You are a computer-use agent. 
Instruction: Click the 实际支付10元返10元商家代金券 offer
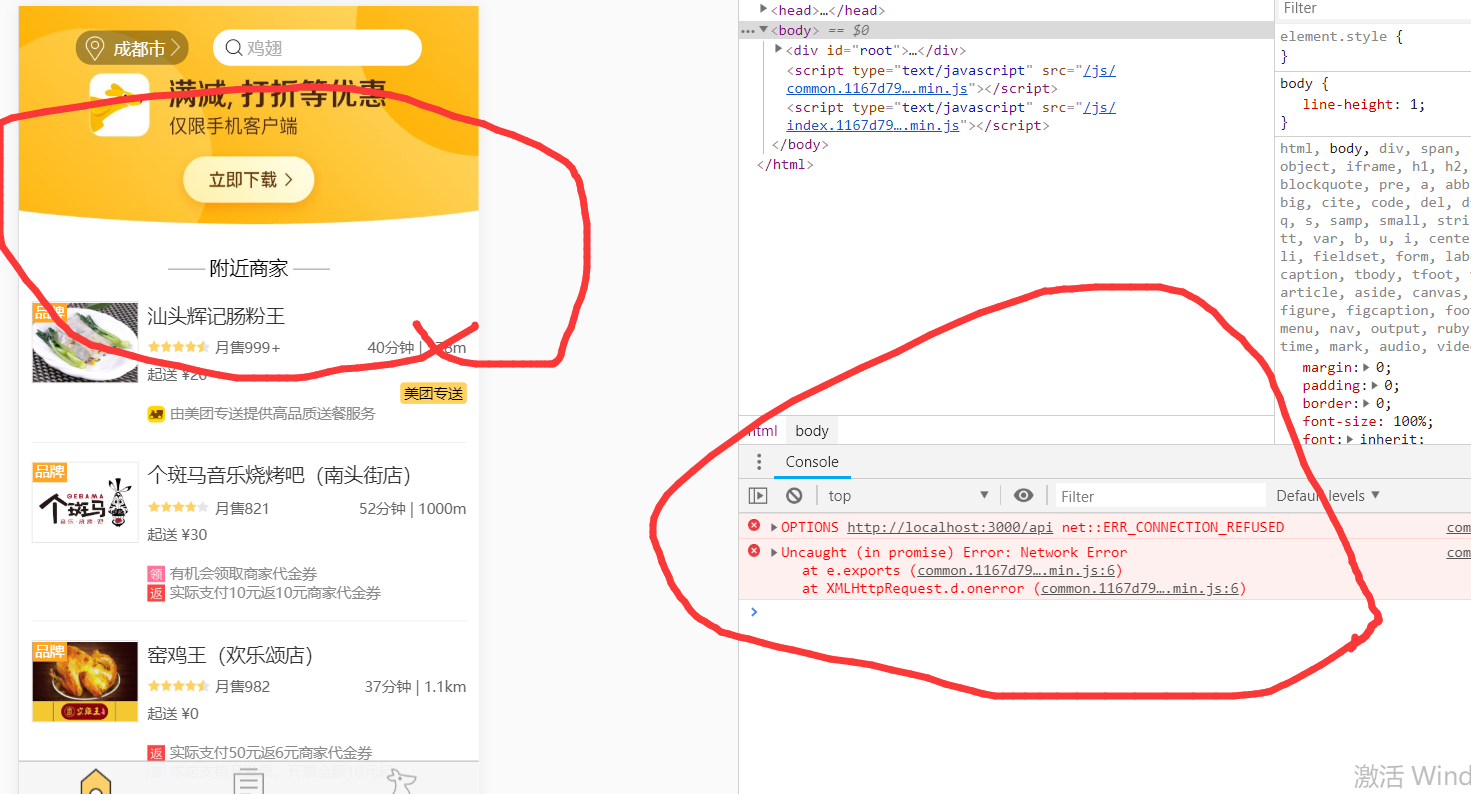[x=275, y=593]
